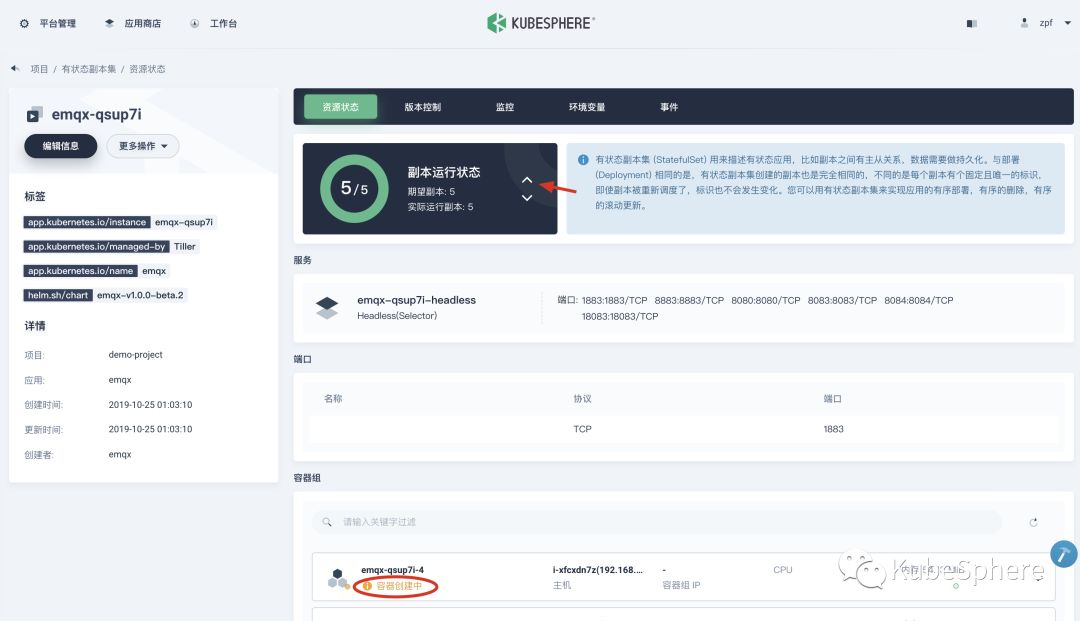Open the emqx-qsup7i-4 pod
This screenshot has height=621, width=1080.
point(393,570)
